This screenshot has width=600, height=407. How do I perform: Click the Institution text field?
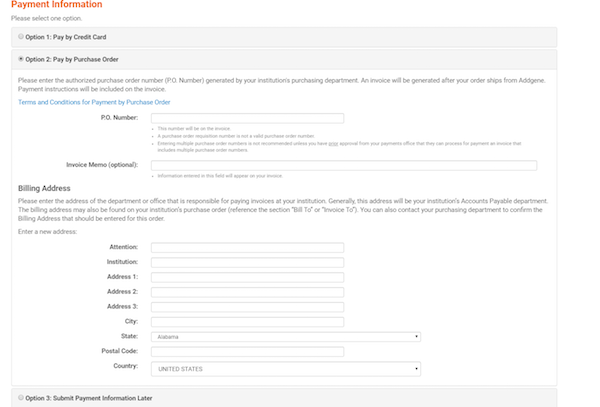pyautogui.click(x=248, y=262)
